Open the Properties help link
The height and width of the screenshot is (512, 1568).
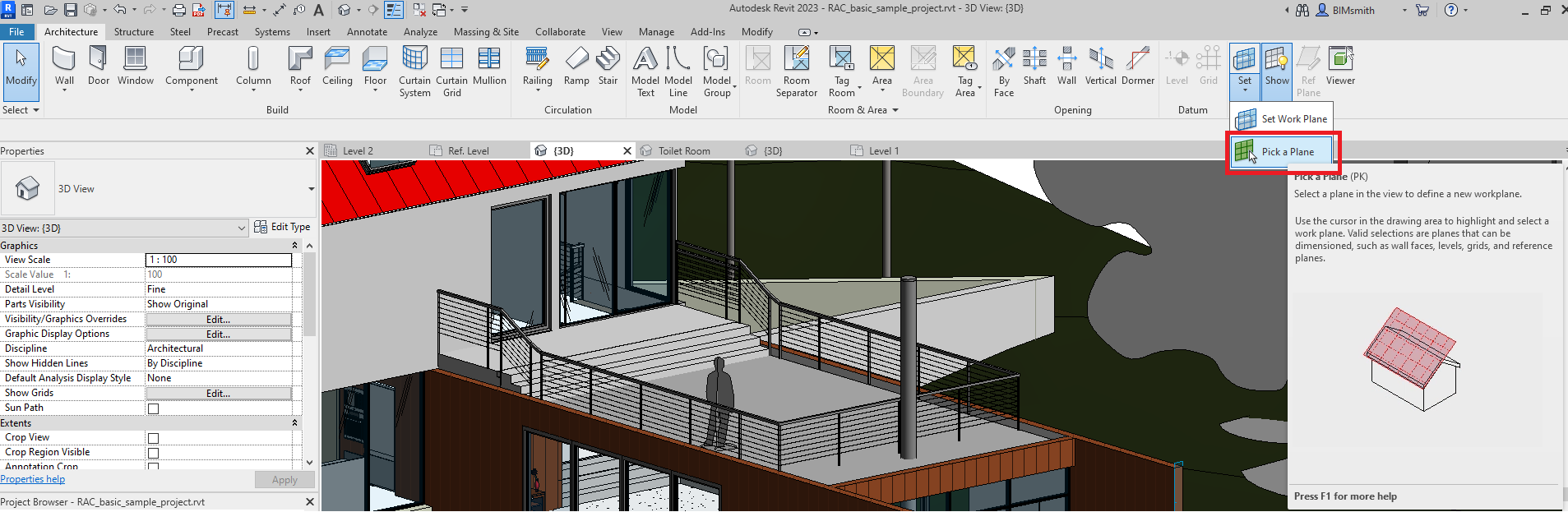pos(33,479)
